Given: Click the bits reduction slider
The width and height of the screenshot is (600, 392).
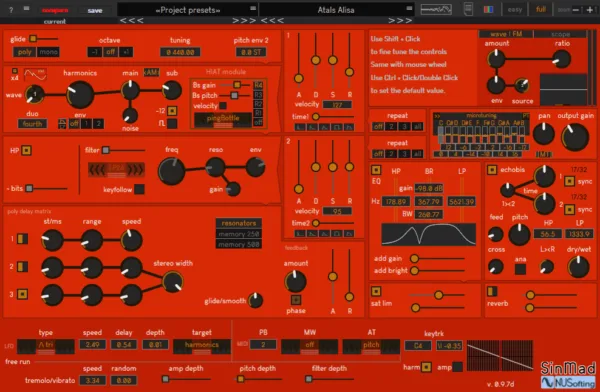Looking at the screenshot, I should tap(46, 188).
